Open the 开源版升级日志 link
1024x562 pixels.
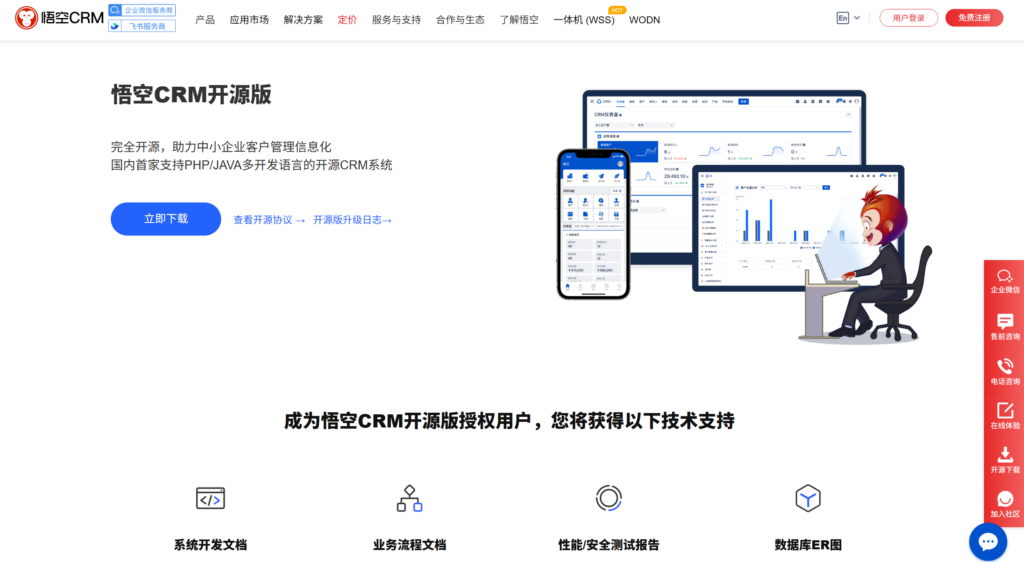tap(353, 220)
